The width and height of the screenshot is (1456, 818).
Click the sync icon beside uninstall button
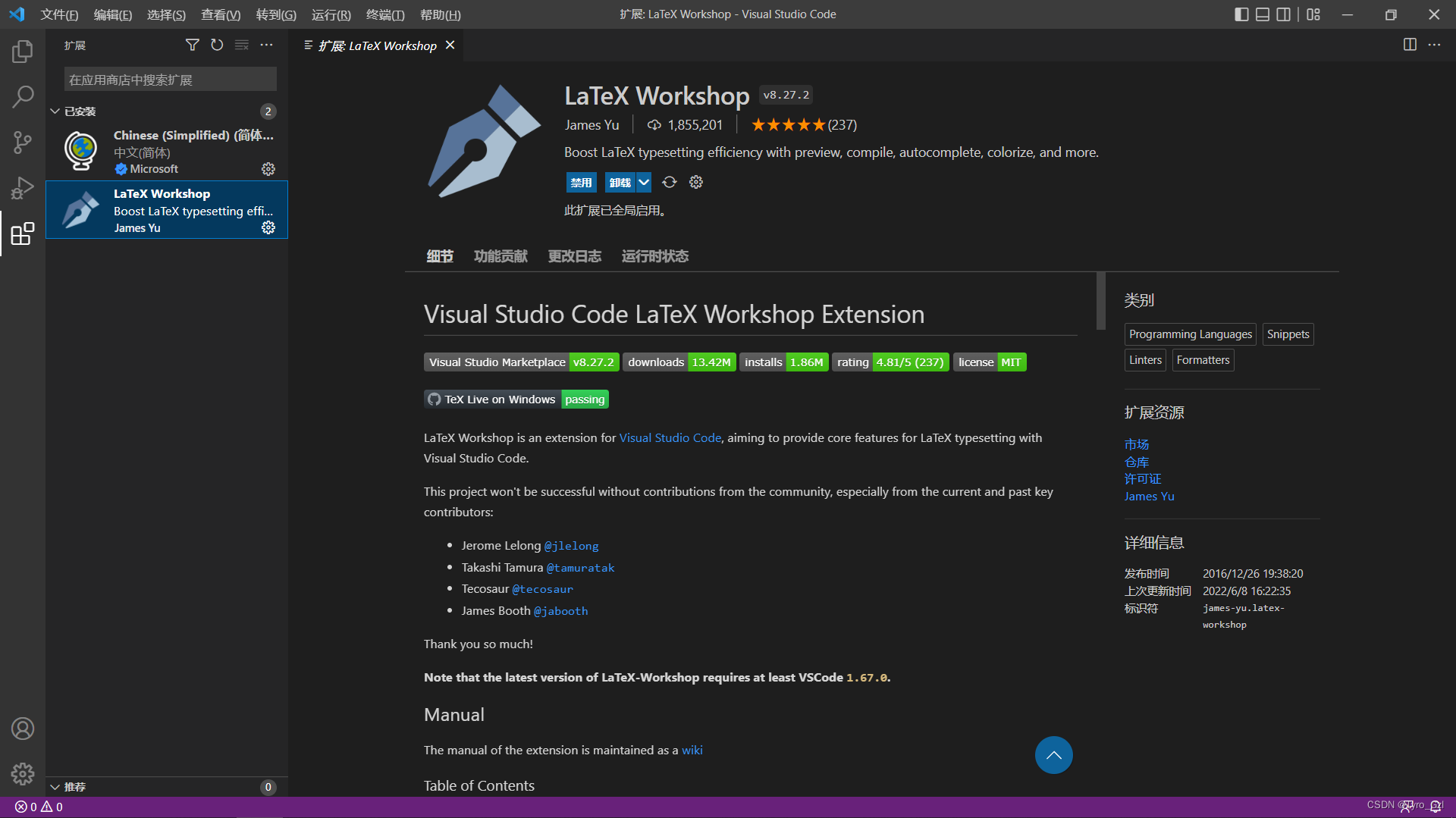(669, 182)
